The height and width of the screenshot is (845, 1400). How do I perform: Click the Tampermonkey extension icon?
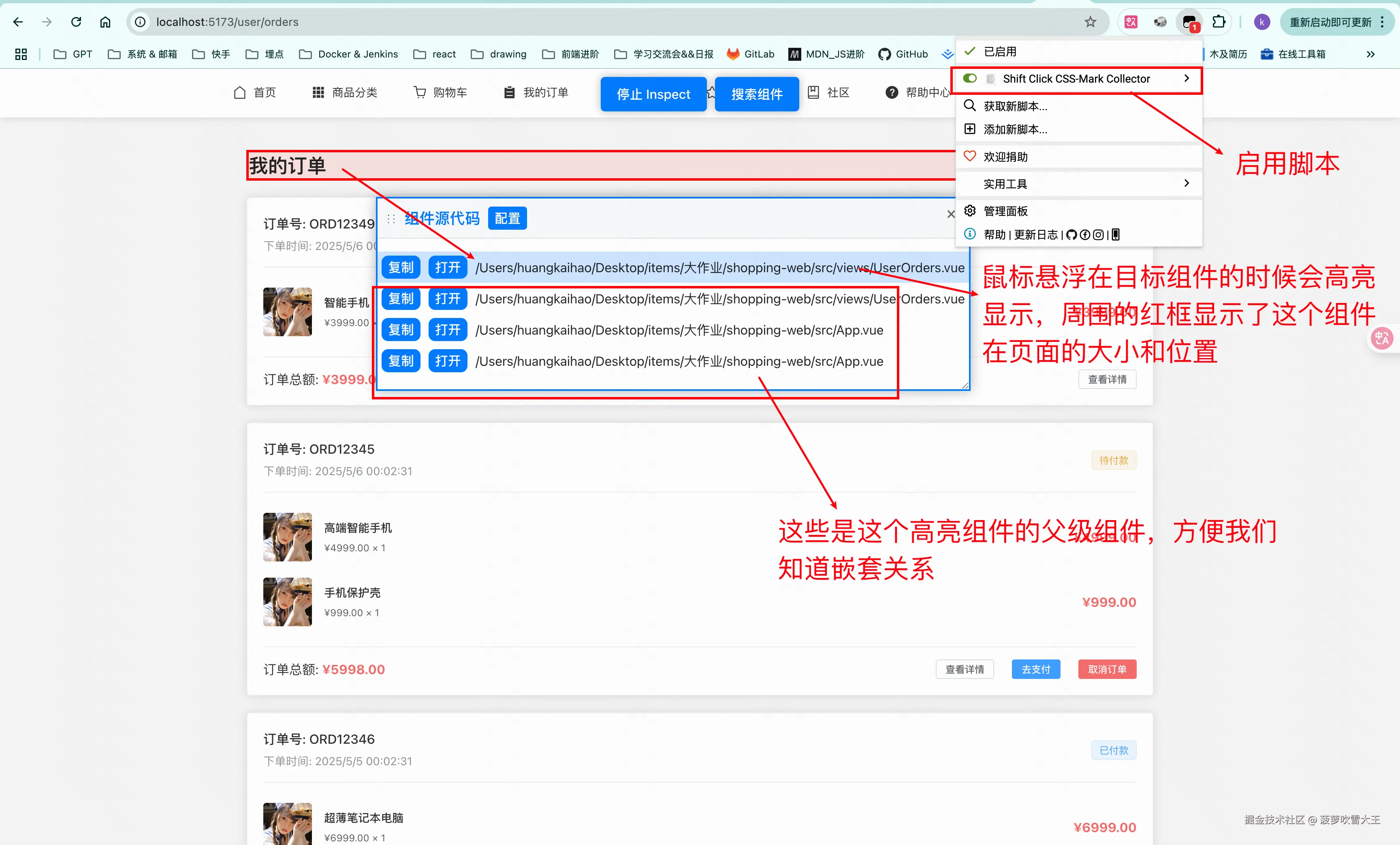(1189, 22)
